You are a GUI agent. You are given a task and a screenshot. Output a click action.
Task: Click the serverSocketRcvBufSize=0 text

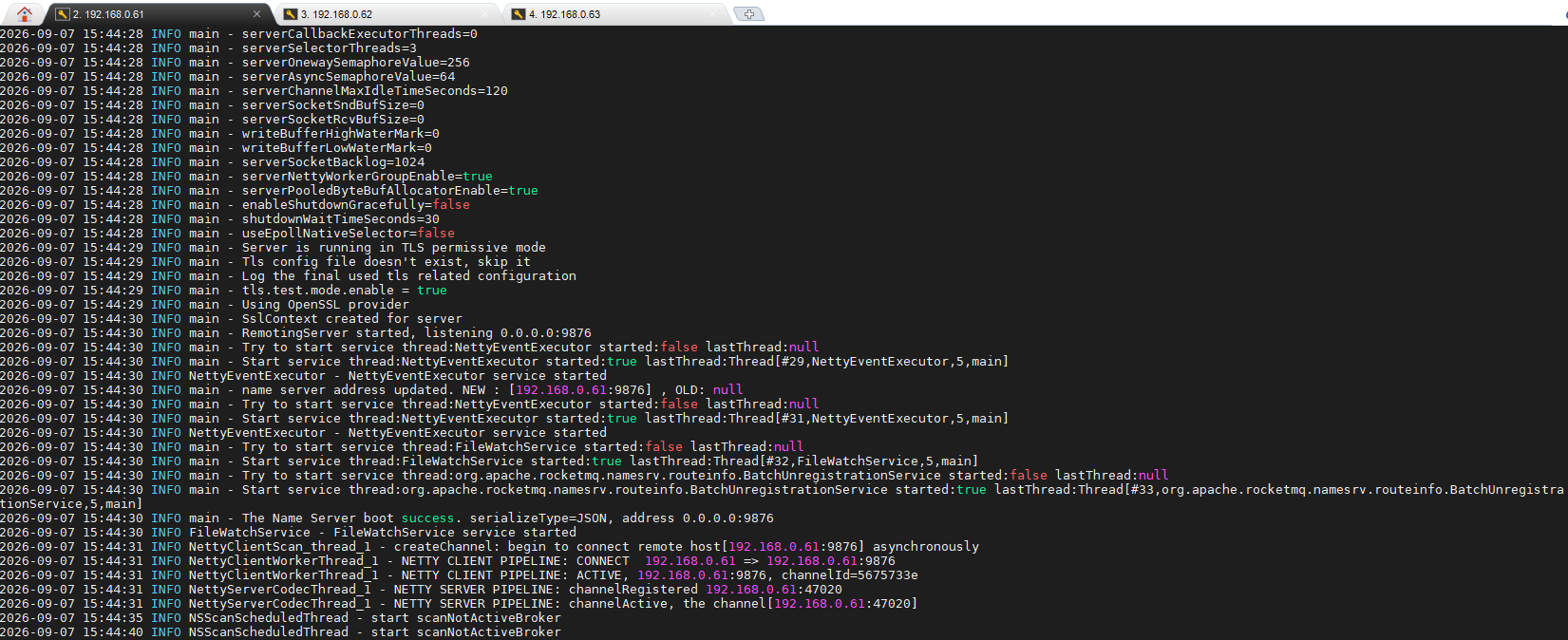point(333,120)
